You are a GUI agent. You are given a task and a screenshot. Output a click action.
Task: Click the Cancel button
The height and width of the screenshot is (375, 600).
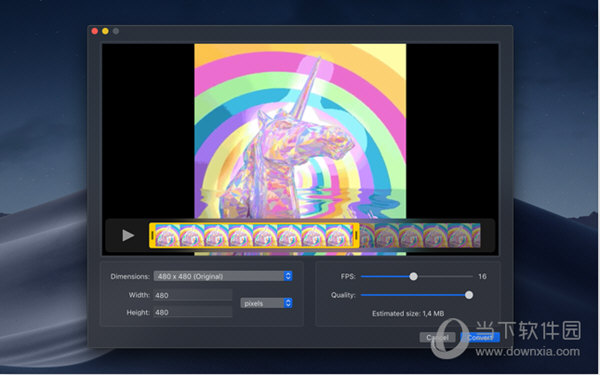coord(438,337)
